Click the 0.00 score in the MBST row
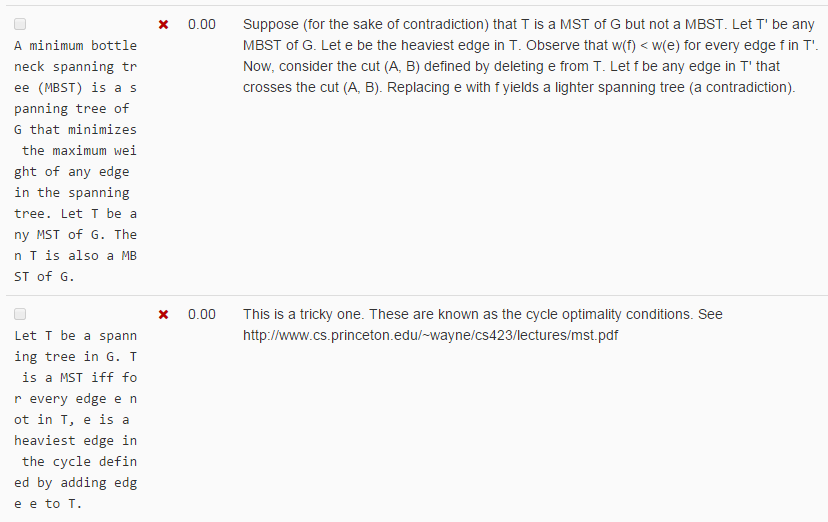The image size is (828, 522). click(x=202, y=25)
